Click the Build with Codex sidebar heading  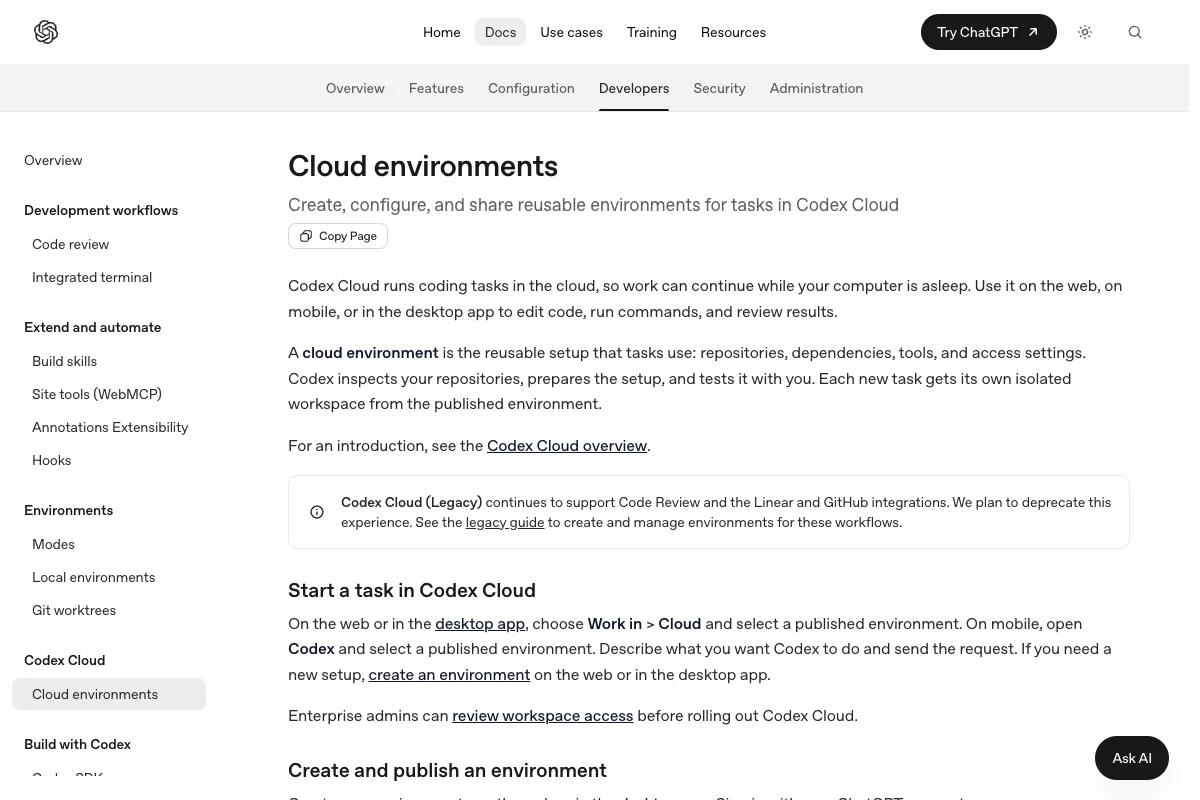[x=77, y=744]
